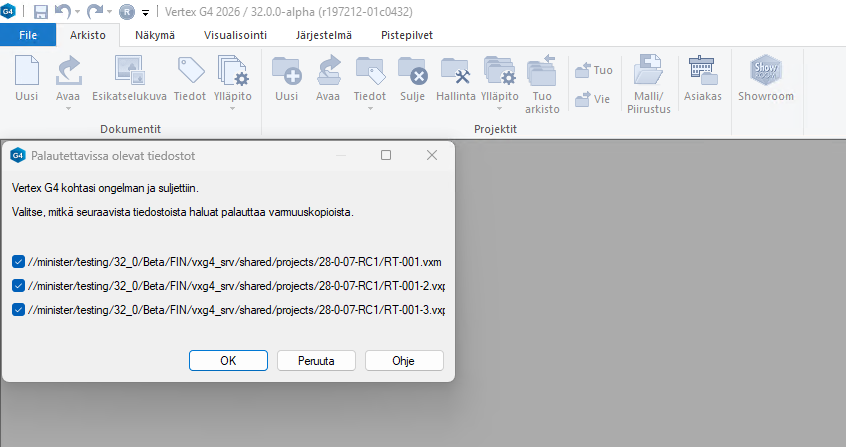Uncheck the RT-001-3 file checkbox
This screenshot has width=846, height=447.
click(x=18, y=310)
